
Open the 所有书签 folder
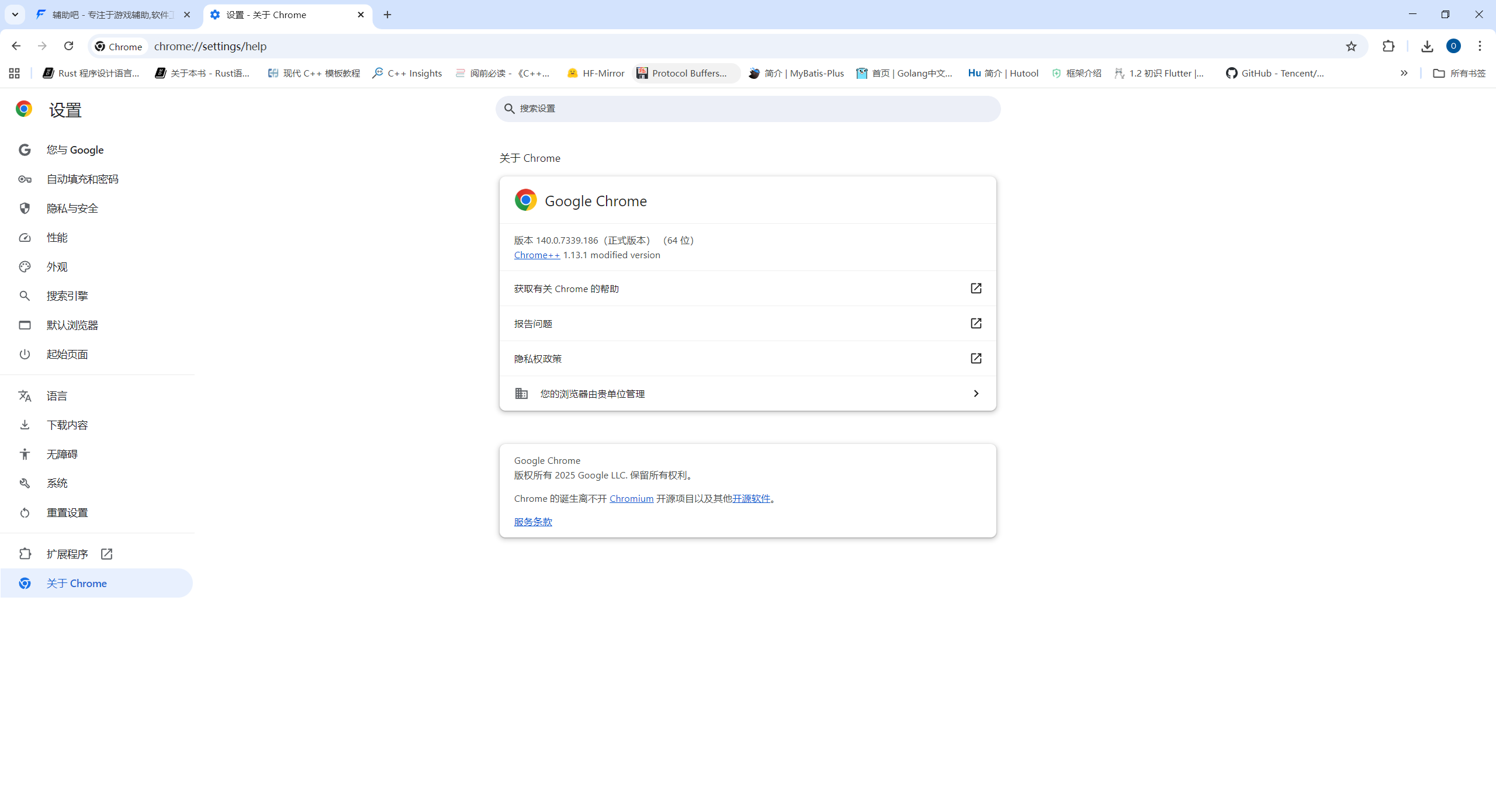(x=1459, y=73)
